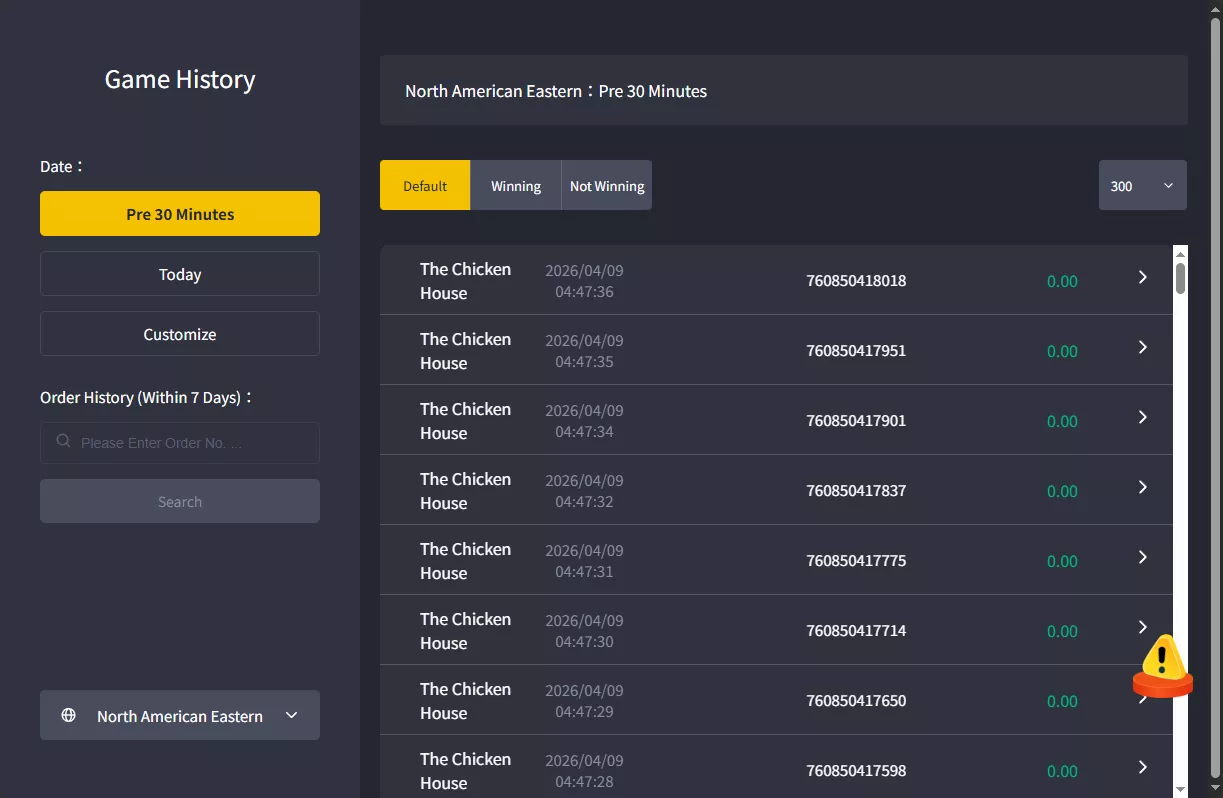Click the timestamp 04:47:36
This screenshot has height=798, width=1223.
(x=584, y=292)
